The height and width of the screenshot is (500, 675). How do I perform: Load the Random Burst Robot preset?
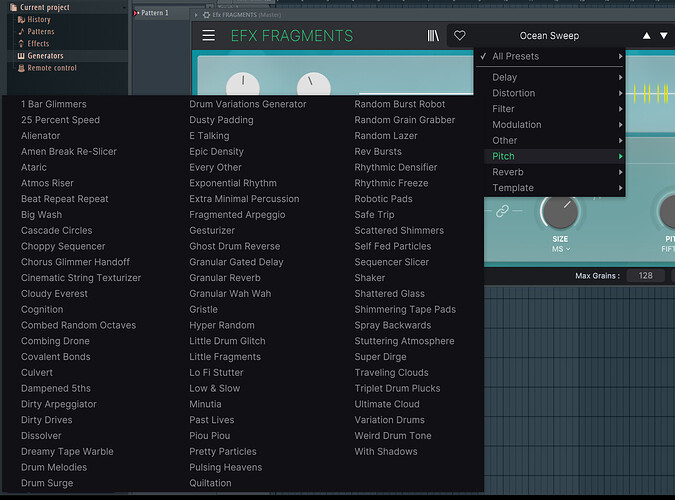pos(399,104)
